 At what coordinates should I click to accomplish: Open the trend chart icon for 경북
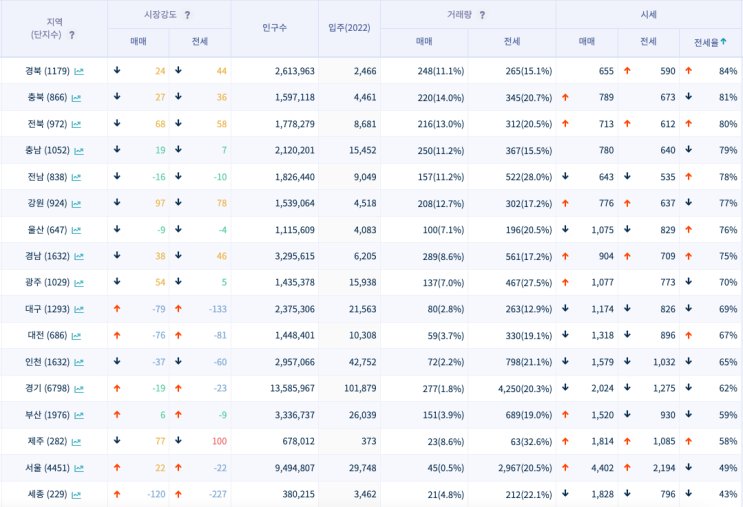pyautogui.click(x=79, y=71)
